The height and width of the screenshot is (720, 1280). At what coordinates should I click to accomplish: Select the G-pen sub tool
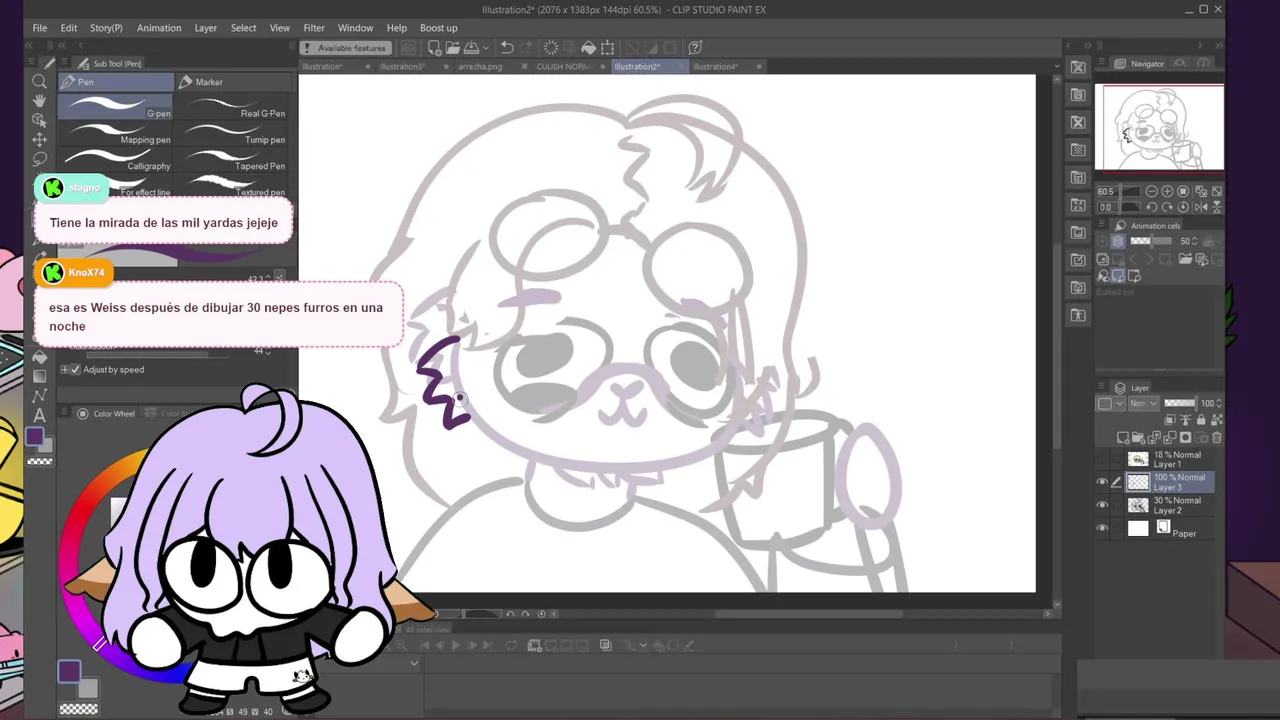coord(115,107)
